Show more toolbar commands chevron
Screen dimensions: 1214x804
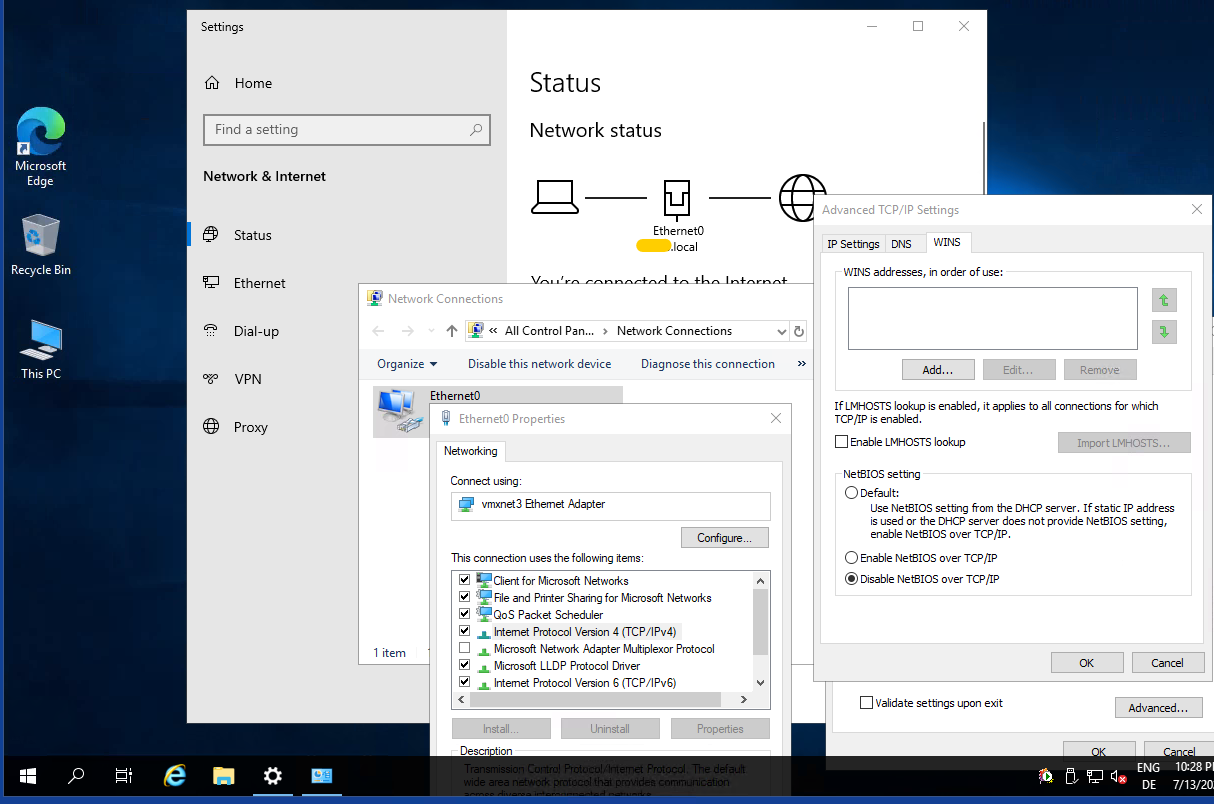coord(802,364)
